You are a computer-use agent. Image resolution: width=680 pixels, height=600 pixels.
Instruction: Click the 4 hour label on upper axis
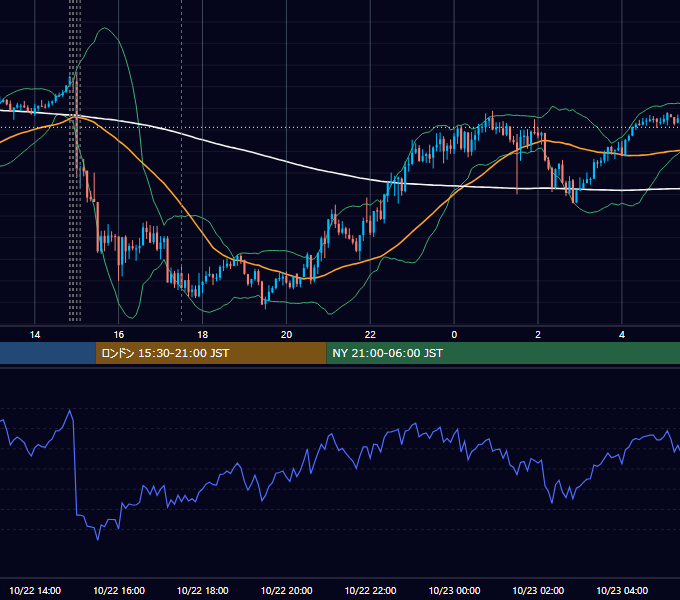[622, 335]
